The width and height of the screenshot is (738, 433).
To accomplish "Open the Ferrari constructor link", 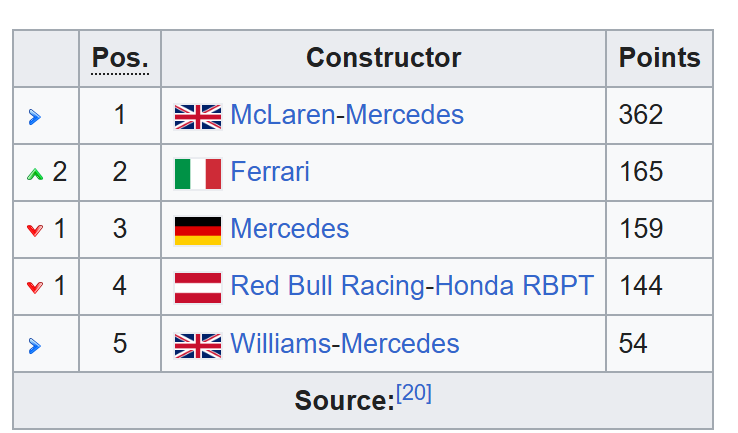I will (x=270, y=172).
